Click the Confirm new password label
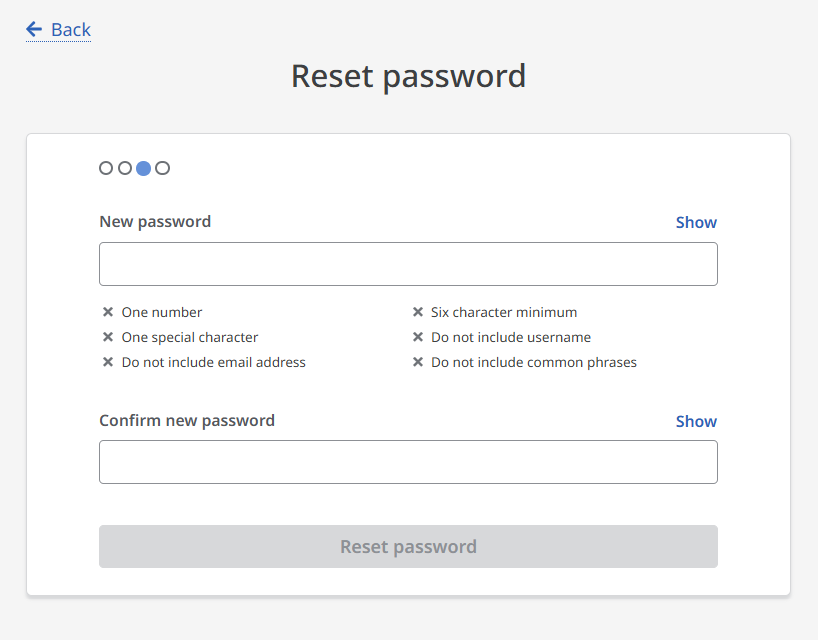Viewport: 818px width, 640px height. tap(187, 420)
